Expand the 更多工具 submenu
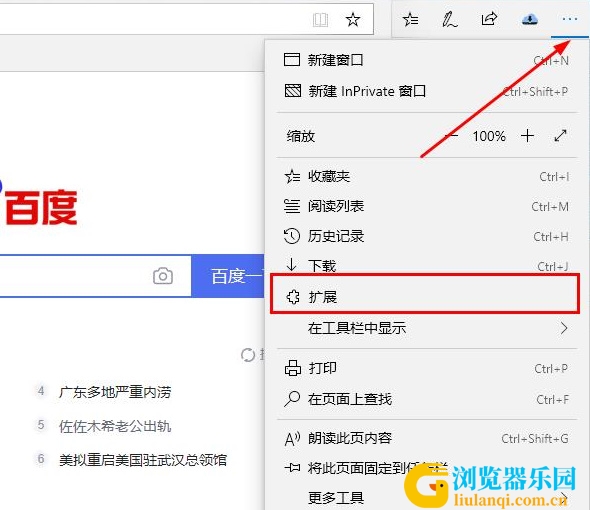Viewport: 590px width, 510px height. point(424,498)
